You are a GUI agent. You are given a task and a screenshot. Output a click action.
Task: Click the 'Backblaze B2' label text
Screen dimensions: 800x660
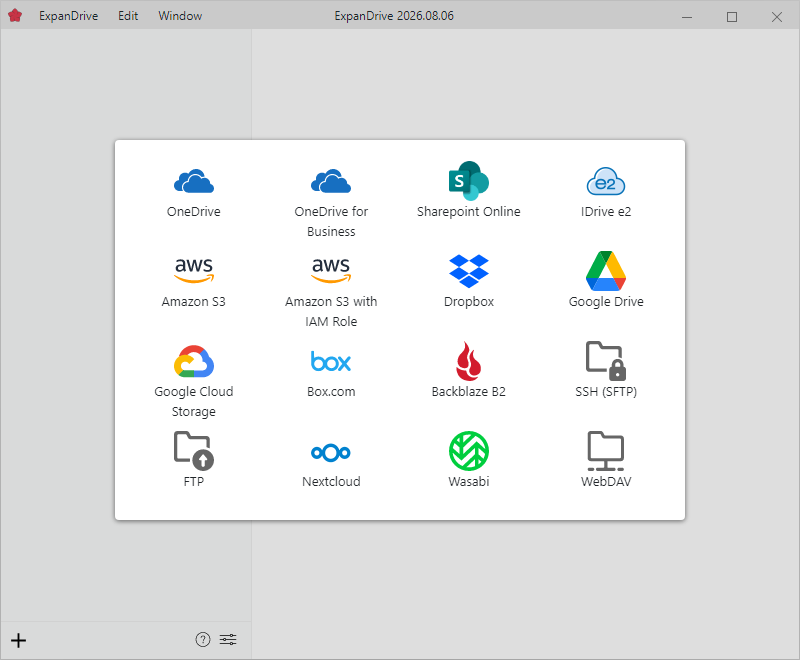tap(469, 392)
